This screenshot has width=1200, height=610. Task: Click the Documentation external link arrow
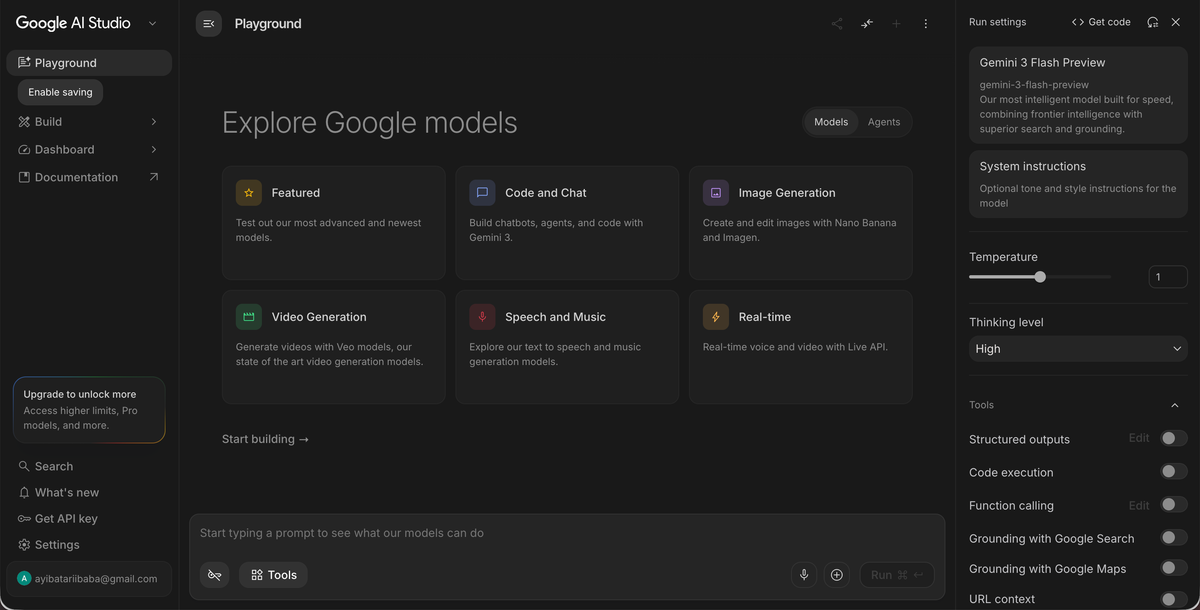153,177
